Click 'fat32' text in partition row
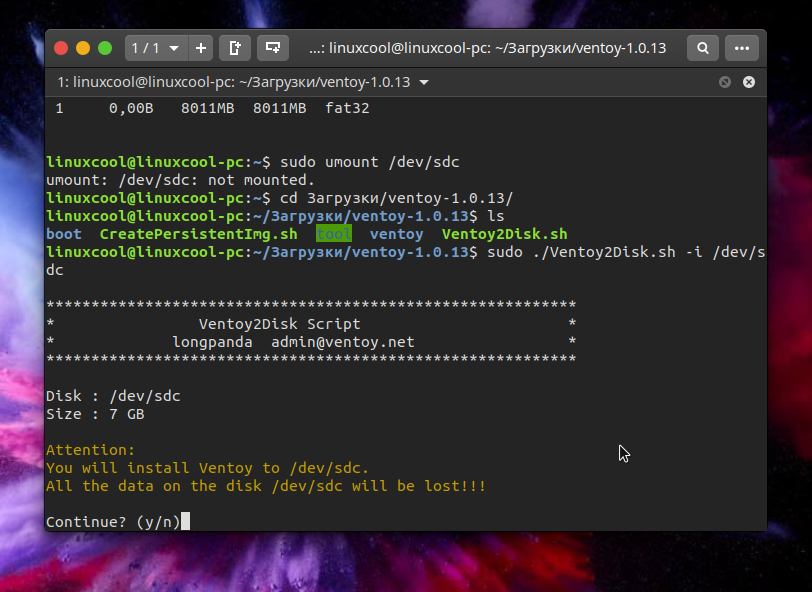Viewport: 812px width, 592px height. click(347, 108)
